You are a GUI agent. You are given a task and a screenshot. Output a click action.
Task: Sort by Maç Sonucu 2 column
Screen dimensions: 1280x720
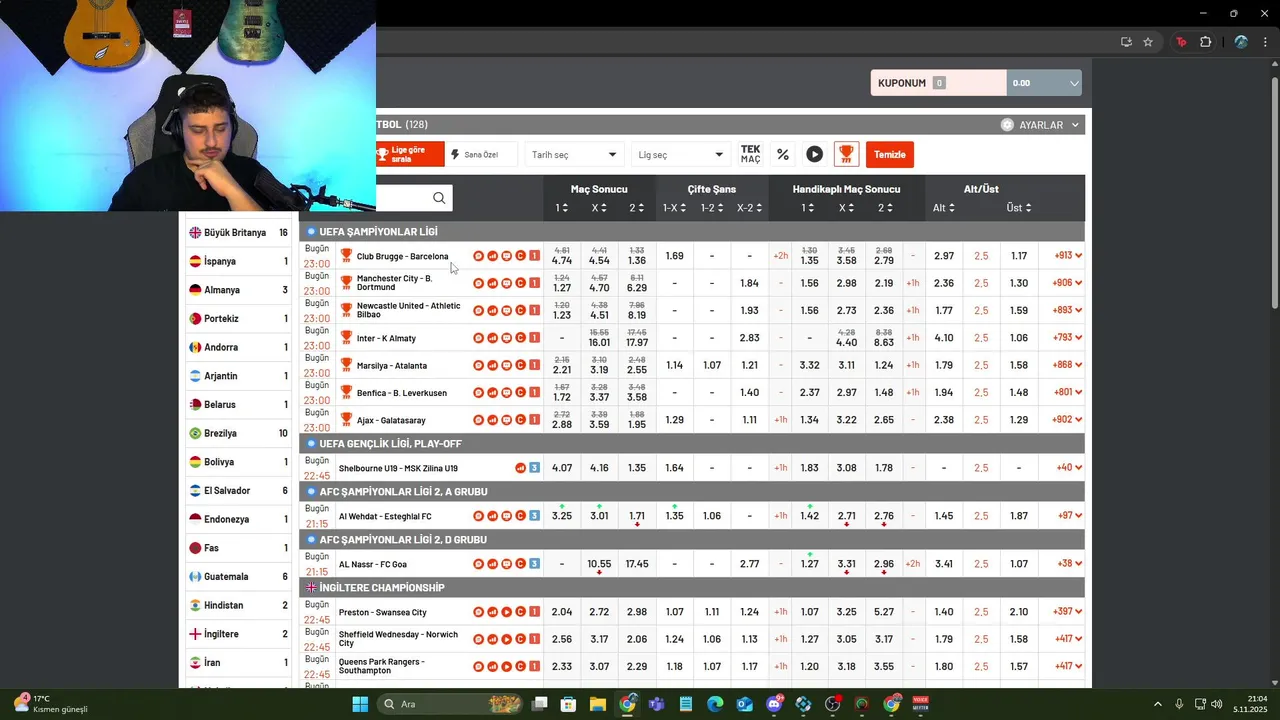(x=637, y=208)
